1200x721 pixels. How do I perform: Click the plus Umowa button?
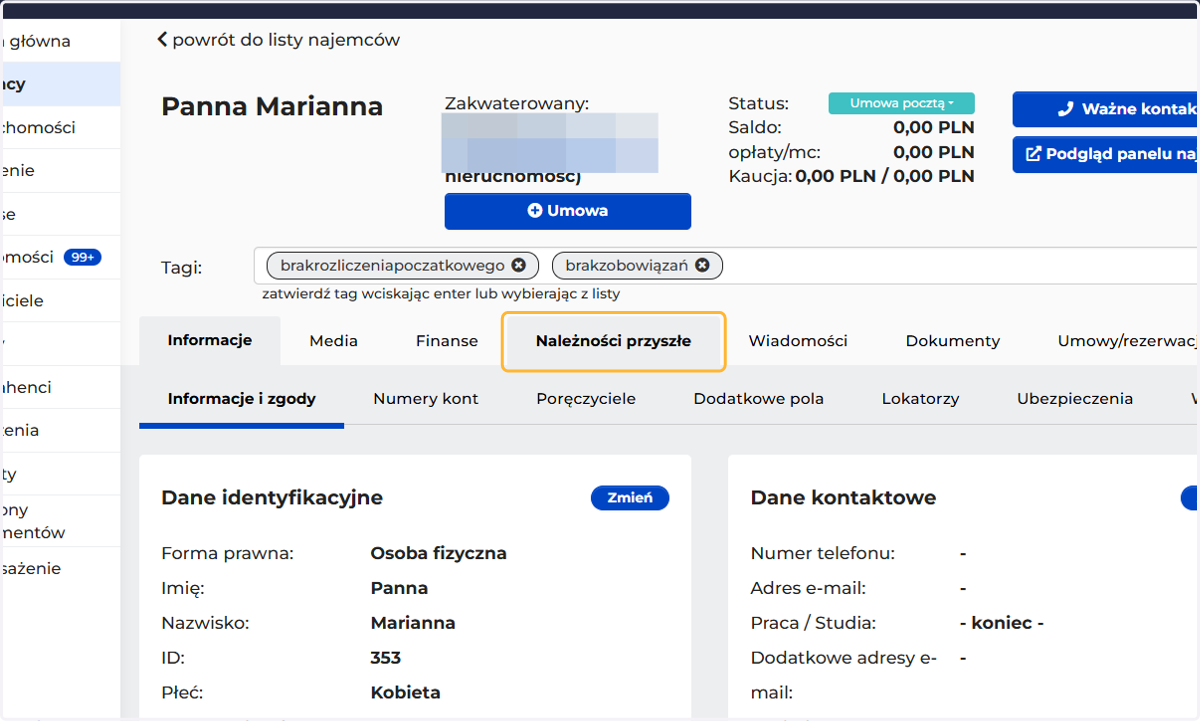coord(567,211)
